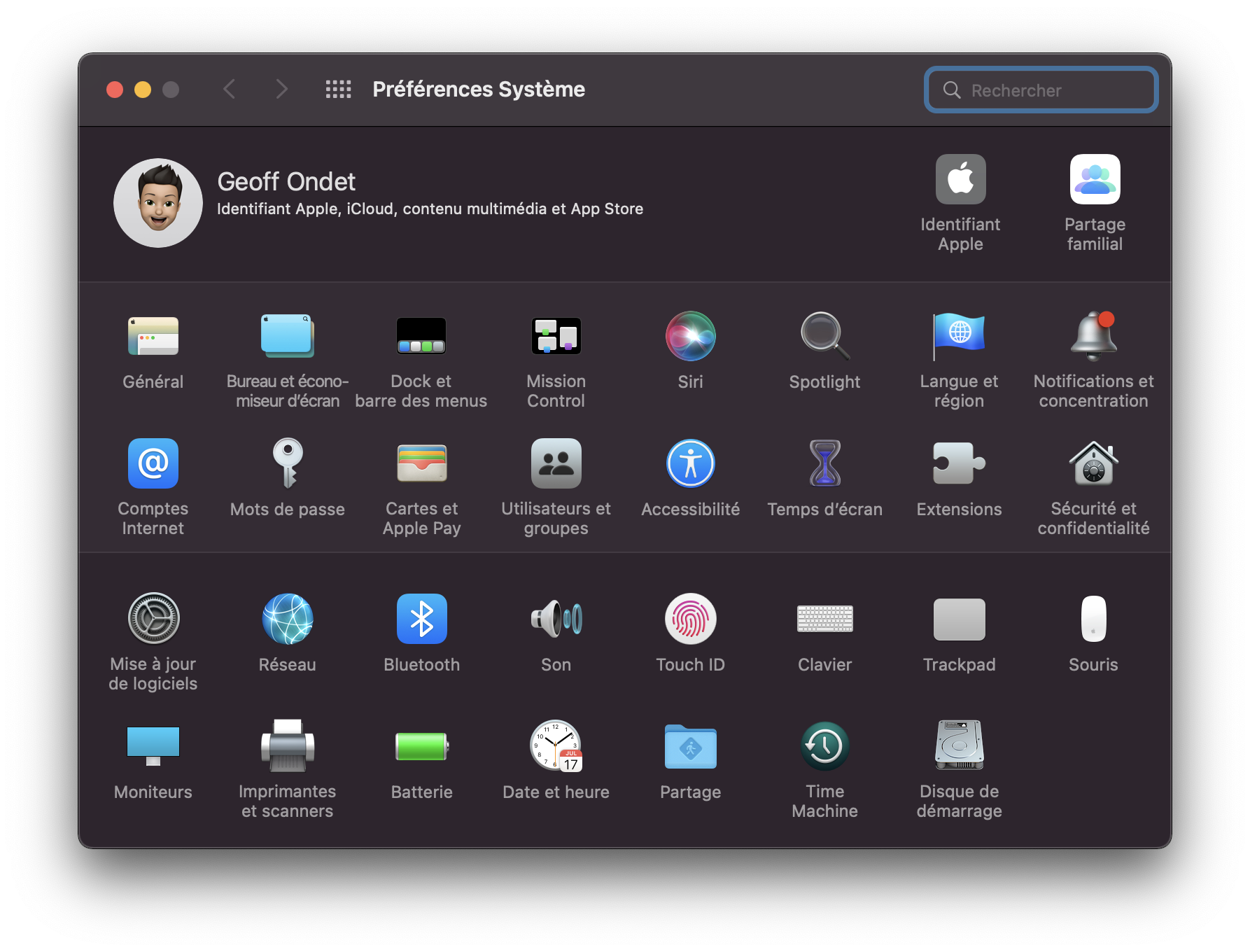Open Time Machine preferences

825,746
